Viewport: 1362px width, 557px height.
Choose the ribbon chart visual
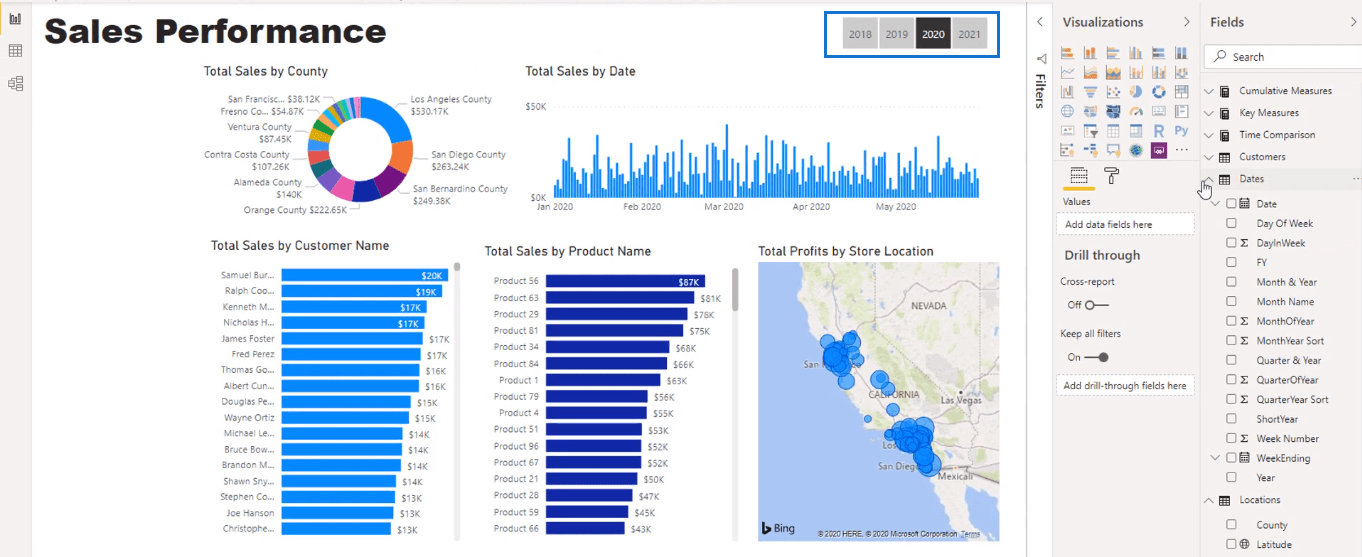pyautogui.click(x=1182, y=72)
